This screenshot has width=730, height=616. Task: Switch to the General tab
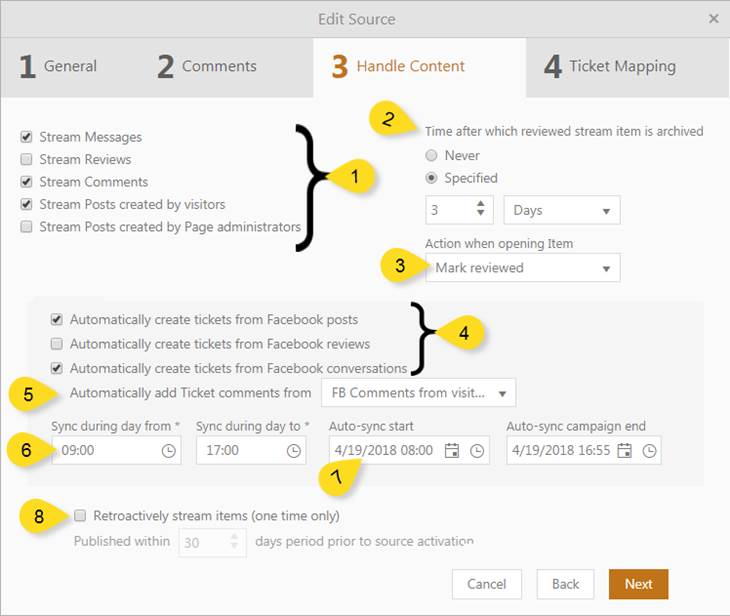coord(59,67)
